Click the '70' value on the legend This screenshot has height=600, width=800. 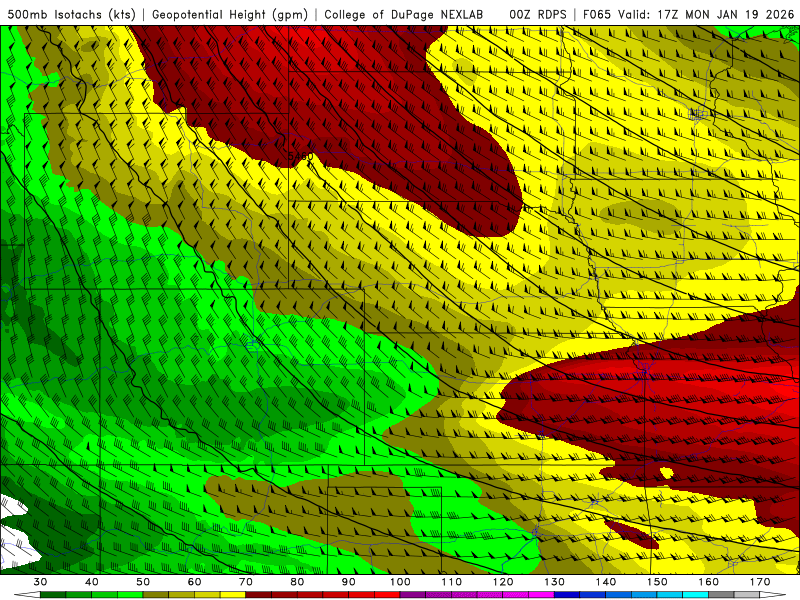[x=246, y=582]
